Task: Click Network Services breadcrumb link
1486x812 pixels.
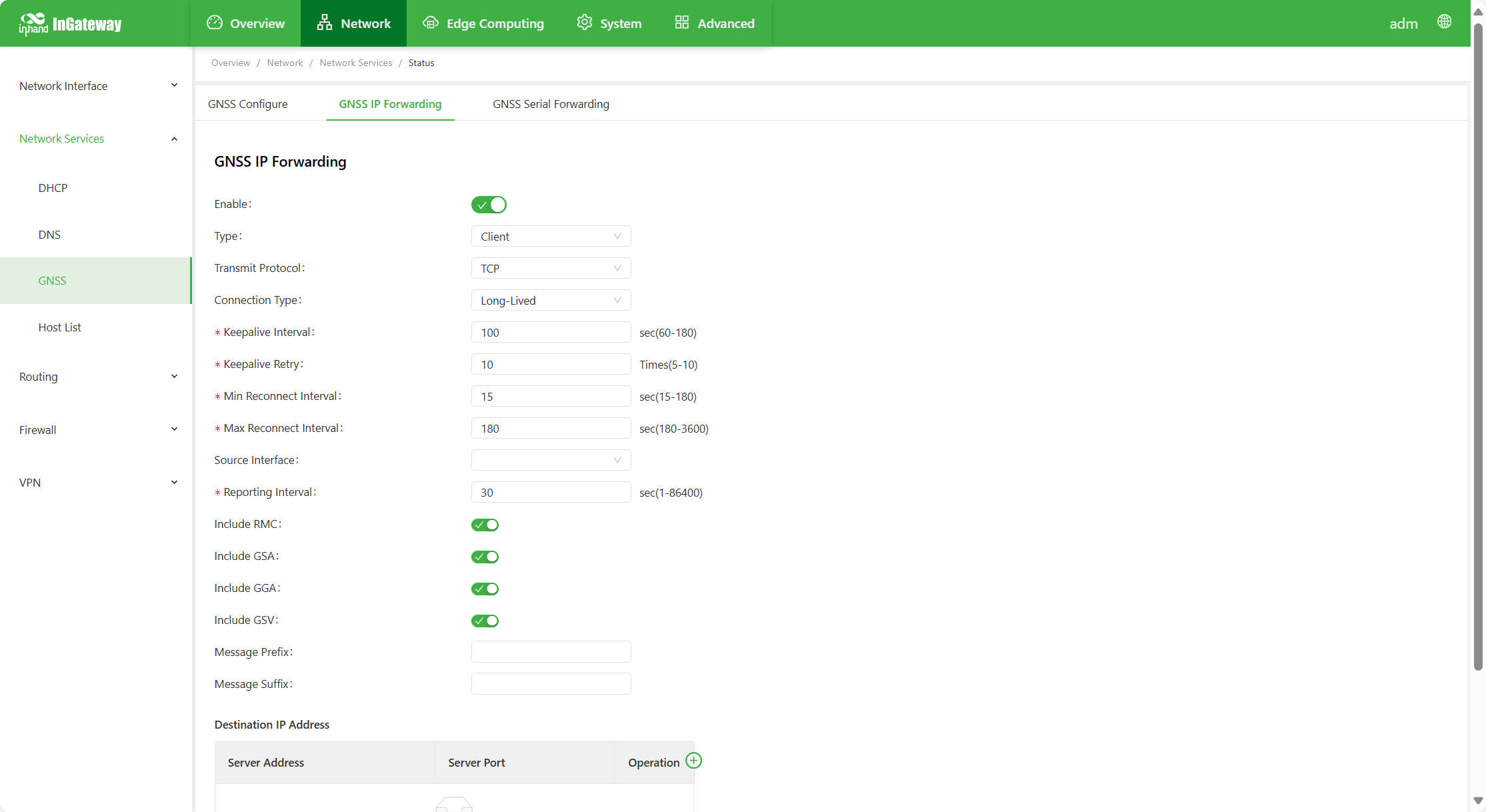Action: [x=355, y=63]
